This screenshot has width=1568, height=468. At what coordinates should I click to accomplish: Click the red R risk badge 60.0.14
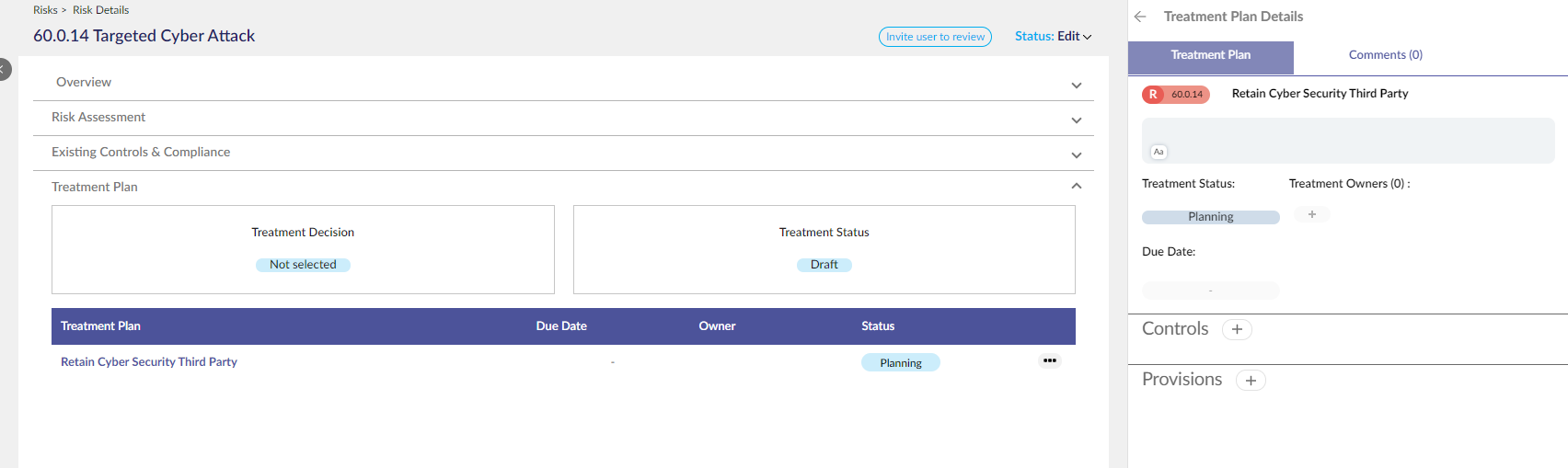coord(1176,94)
